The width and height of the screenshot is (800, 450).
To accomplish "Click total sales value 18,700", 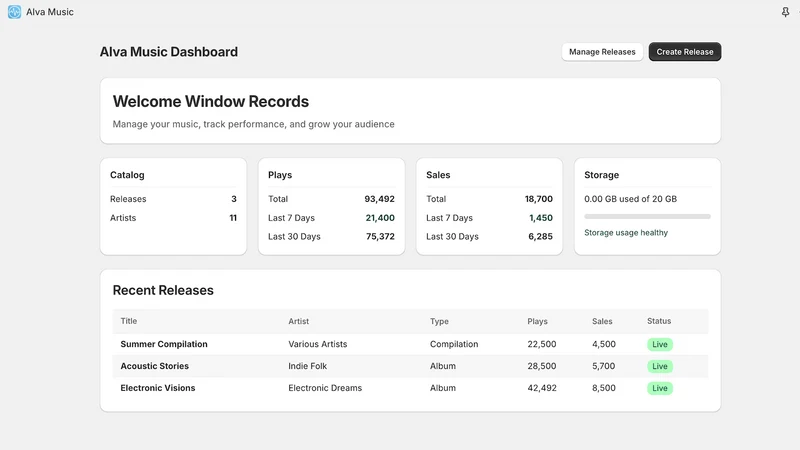I will pyautogui.click(x=539, y=199).
